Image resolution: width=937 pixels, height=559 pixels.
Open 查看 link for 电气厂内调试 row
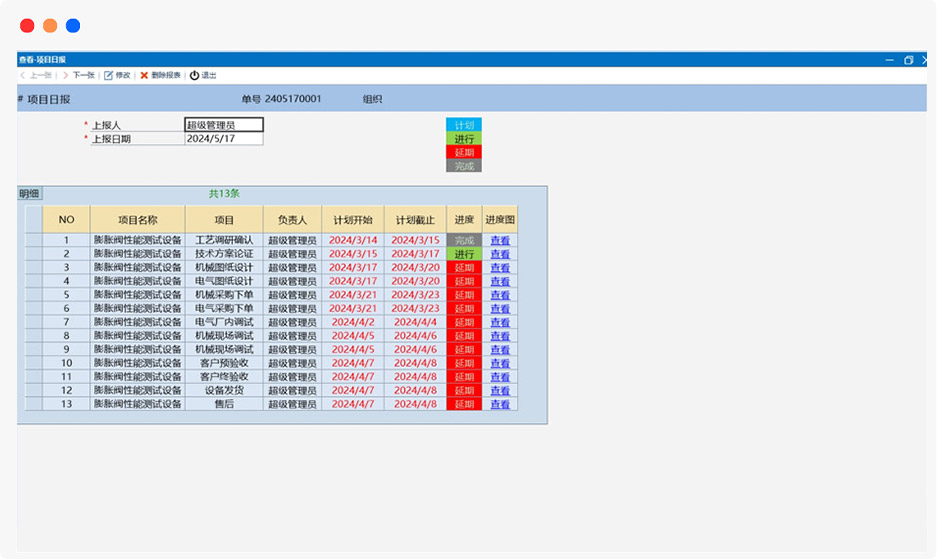[x=500, y=322]
